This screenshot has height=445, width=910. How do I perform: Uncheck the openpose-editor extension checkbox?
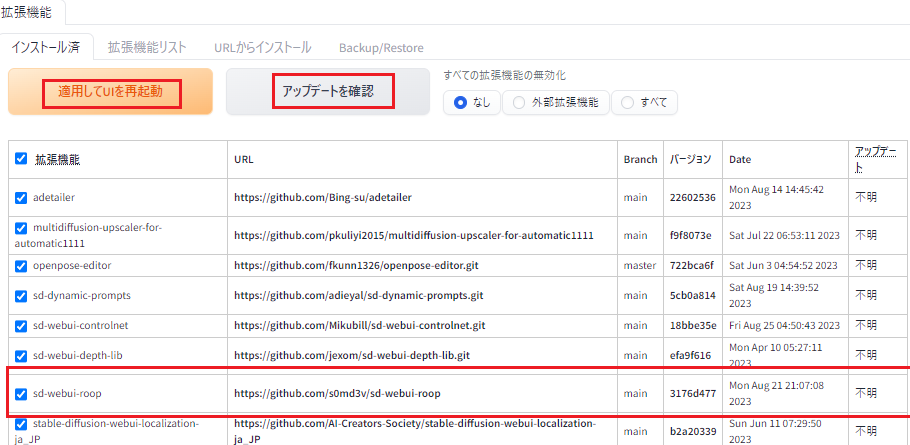21,266
